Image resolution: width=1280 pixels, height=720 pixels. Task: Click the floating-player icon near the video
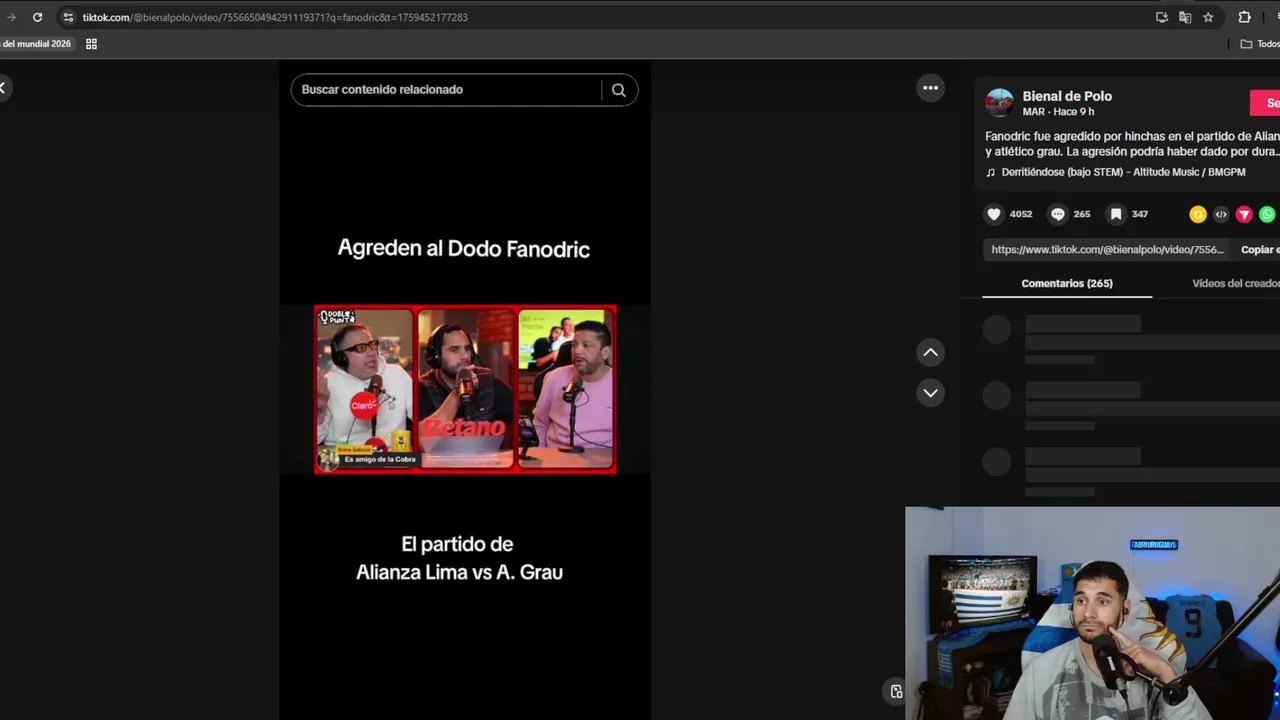coord(896,691)
